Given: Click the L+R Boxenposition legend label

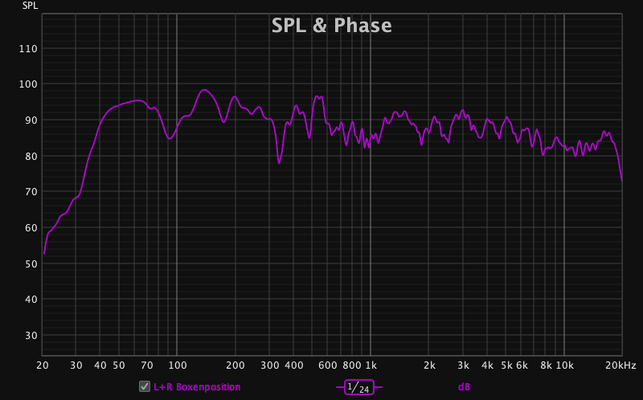Looking at the screenshot, I should pyautogui.click(x=197, y=387).
